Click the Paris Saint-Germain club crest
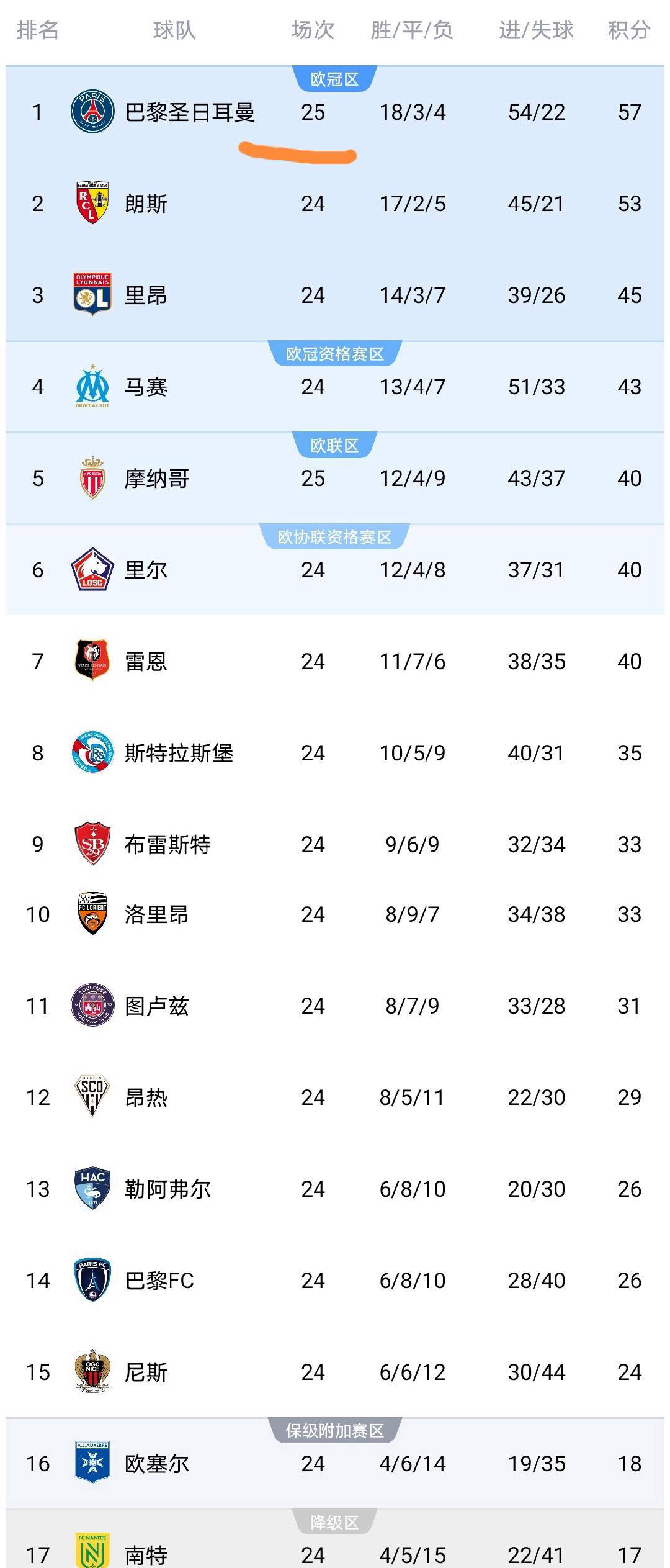 pyautogui.click(x=92, y=112)
